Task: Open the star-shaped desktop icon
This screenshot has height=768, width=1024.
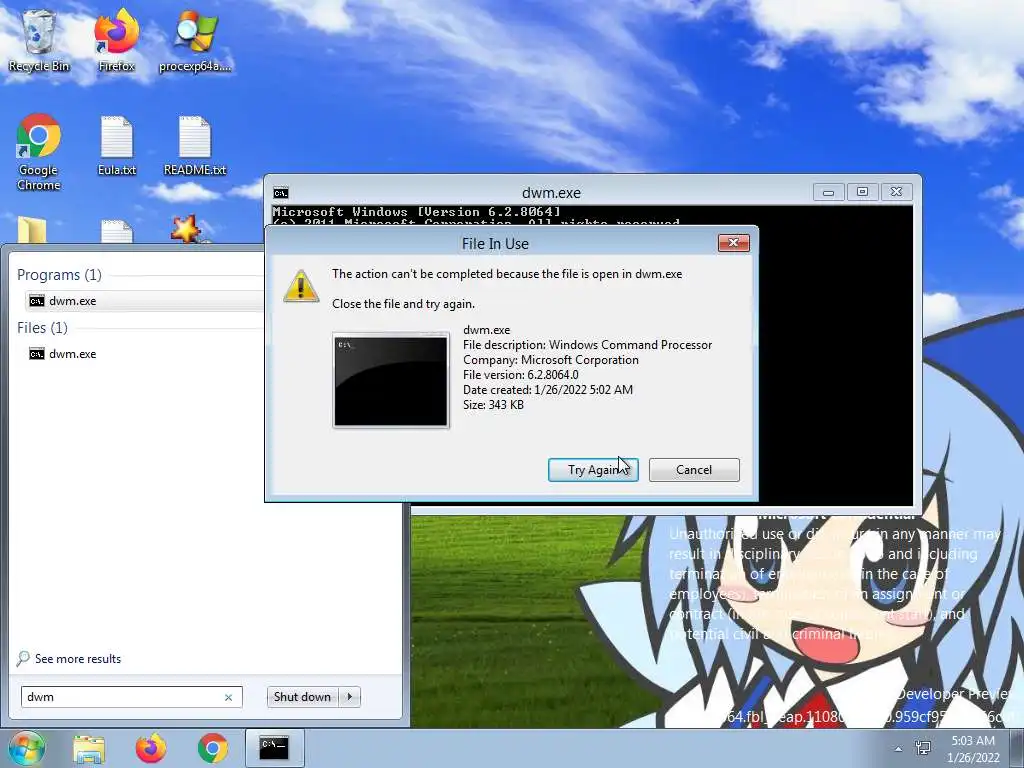Action: click(186, 229)
